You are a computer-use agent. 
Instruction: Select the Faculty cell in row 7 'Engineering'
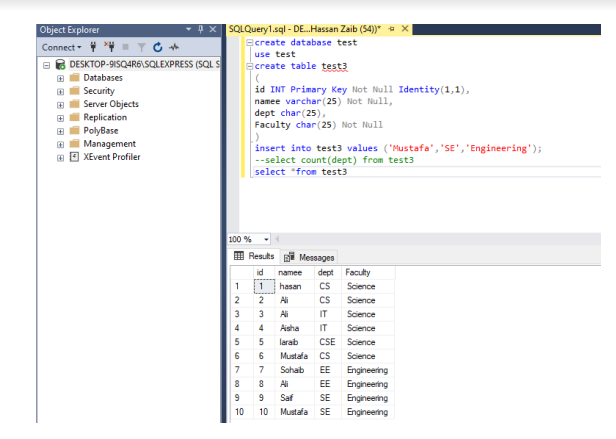[368, 370]
